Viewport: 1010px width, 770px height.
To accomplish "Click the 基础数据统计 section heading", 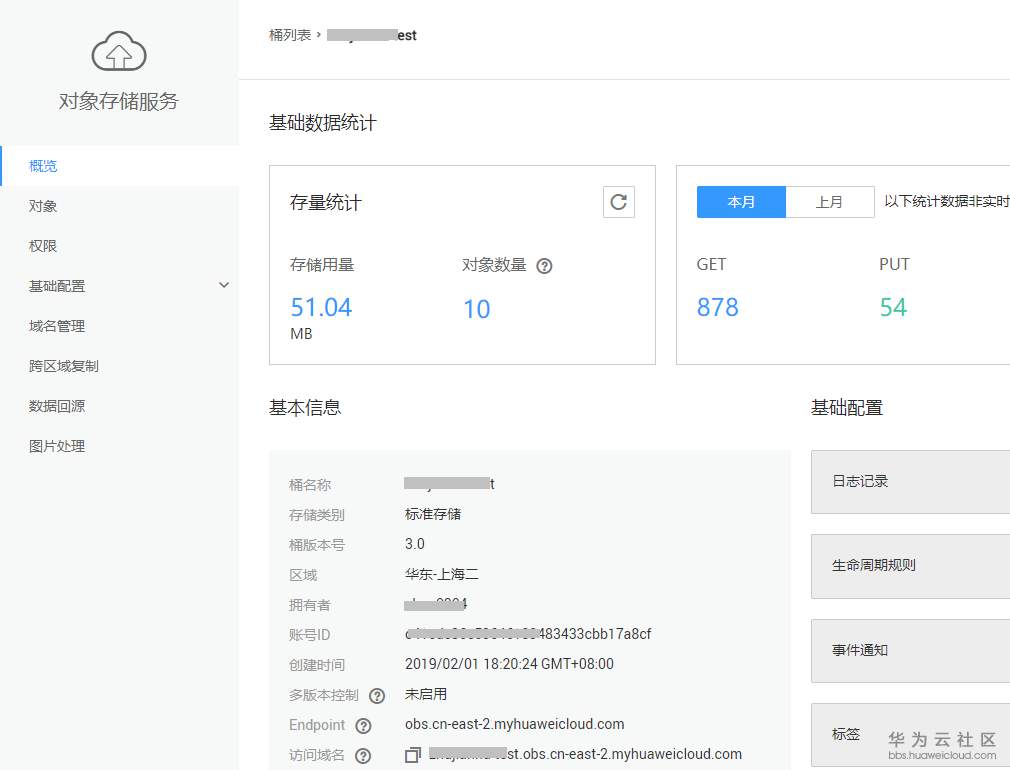I will click(x=322, y=123).
